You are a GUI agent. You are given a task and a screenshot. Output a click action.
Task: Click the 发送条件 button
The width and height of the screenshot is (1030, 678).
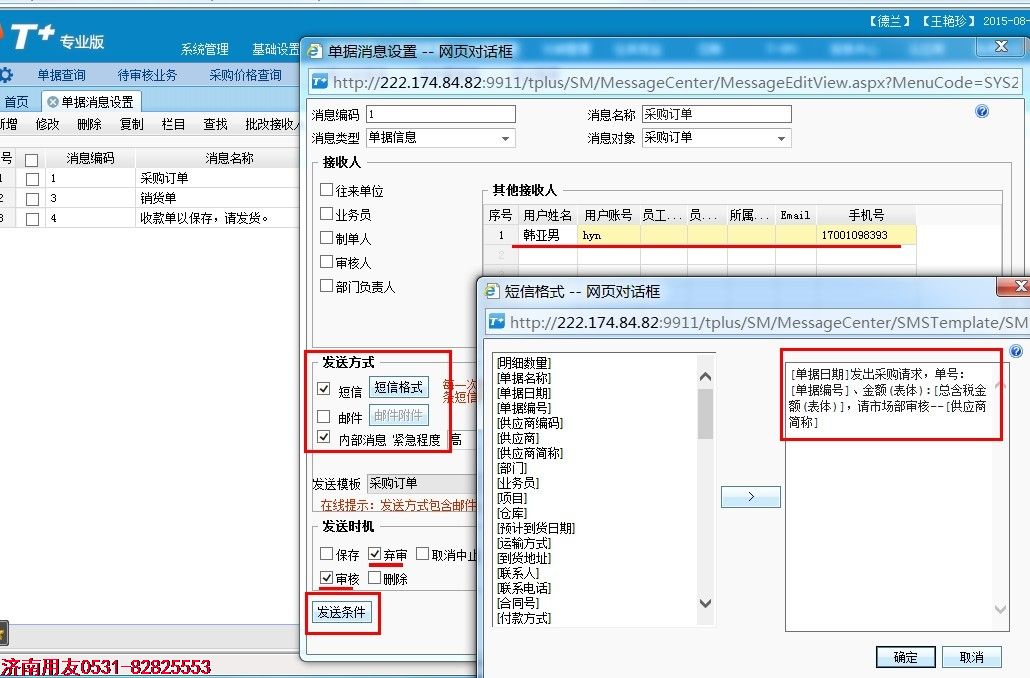point(342,612)
